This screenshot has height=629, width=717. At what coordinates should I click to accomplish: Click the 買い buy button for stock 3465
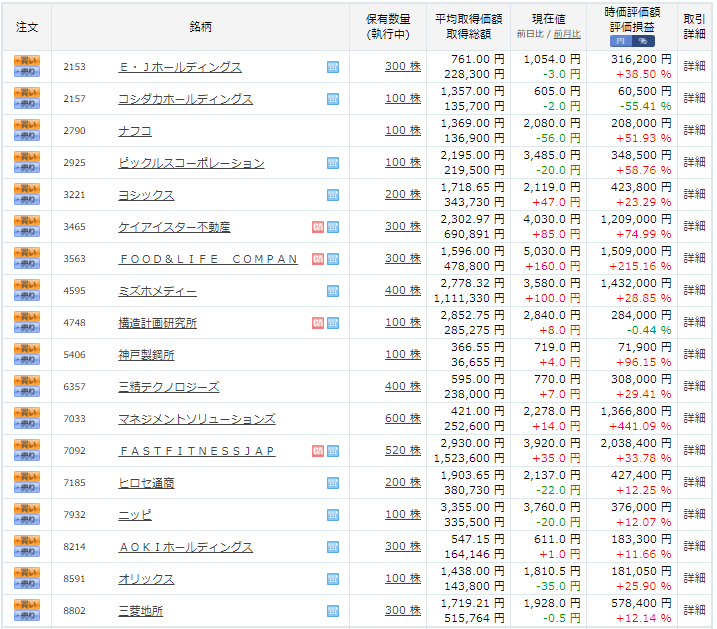(27, 221)
